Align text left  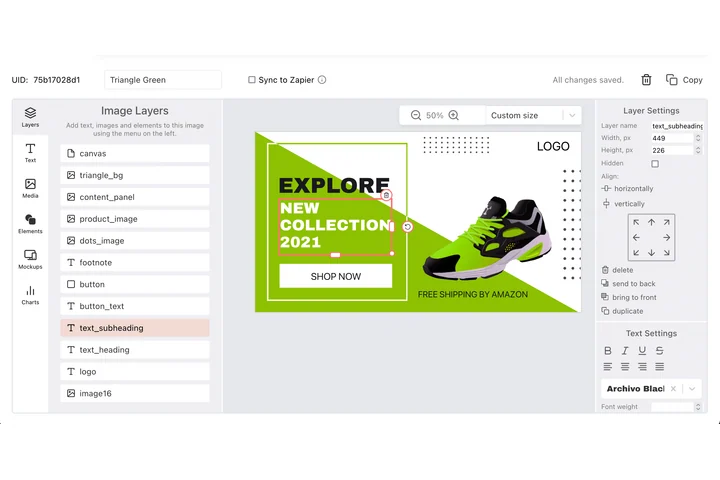click(x=608, y=367)
